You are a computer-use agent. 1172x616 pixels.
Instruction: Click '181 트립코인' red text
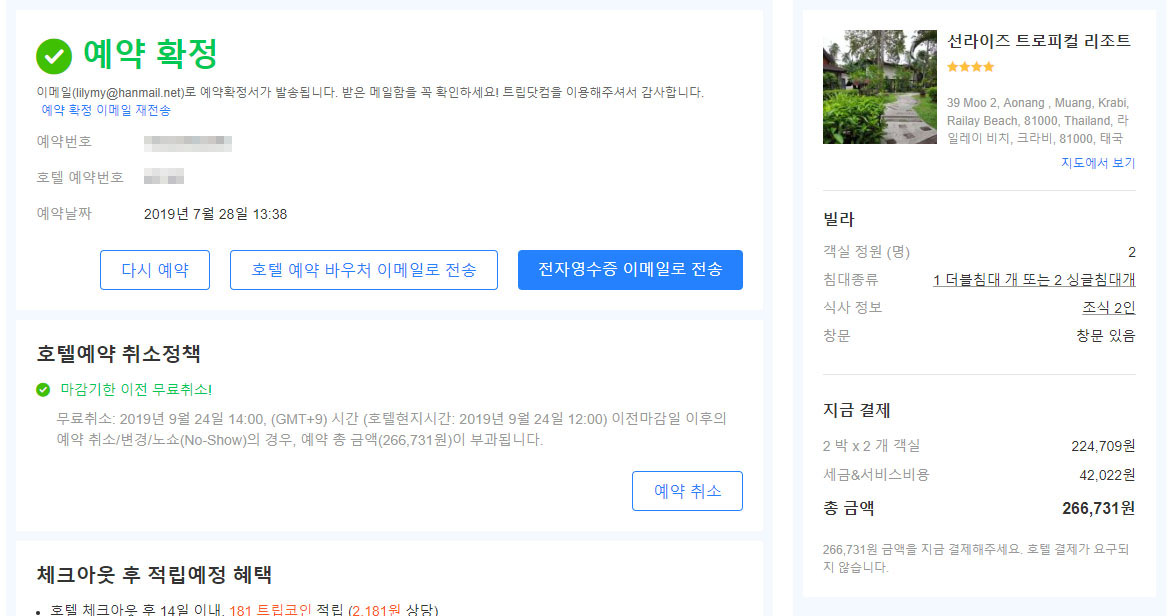[270, 610]
